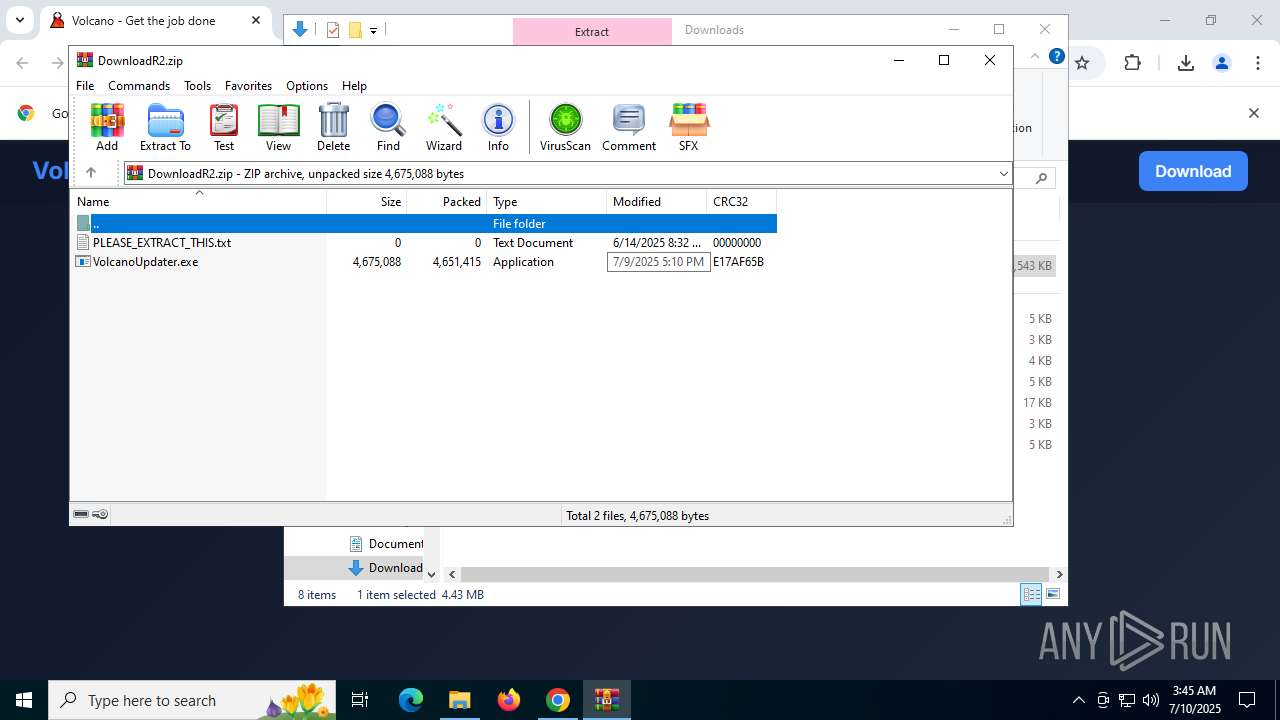Screen dimensions: 1280x720
Task: Show hidden system tray icons
Action: 1078,700
